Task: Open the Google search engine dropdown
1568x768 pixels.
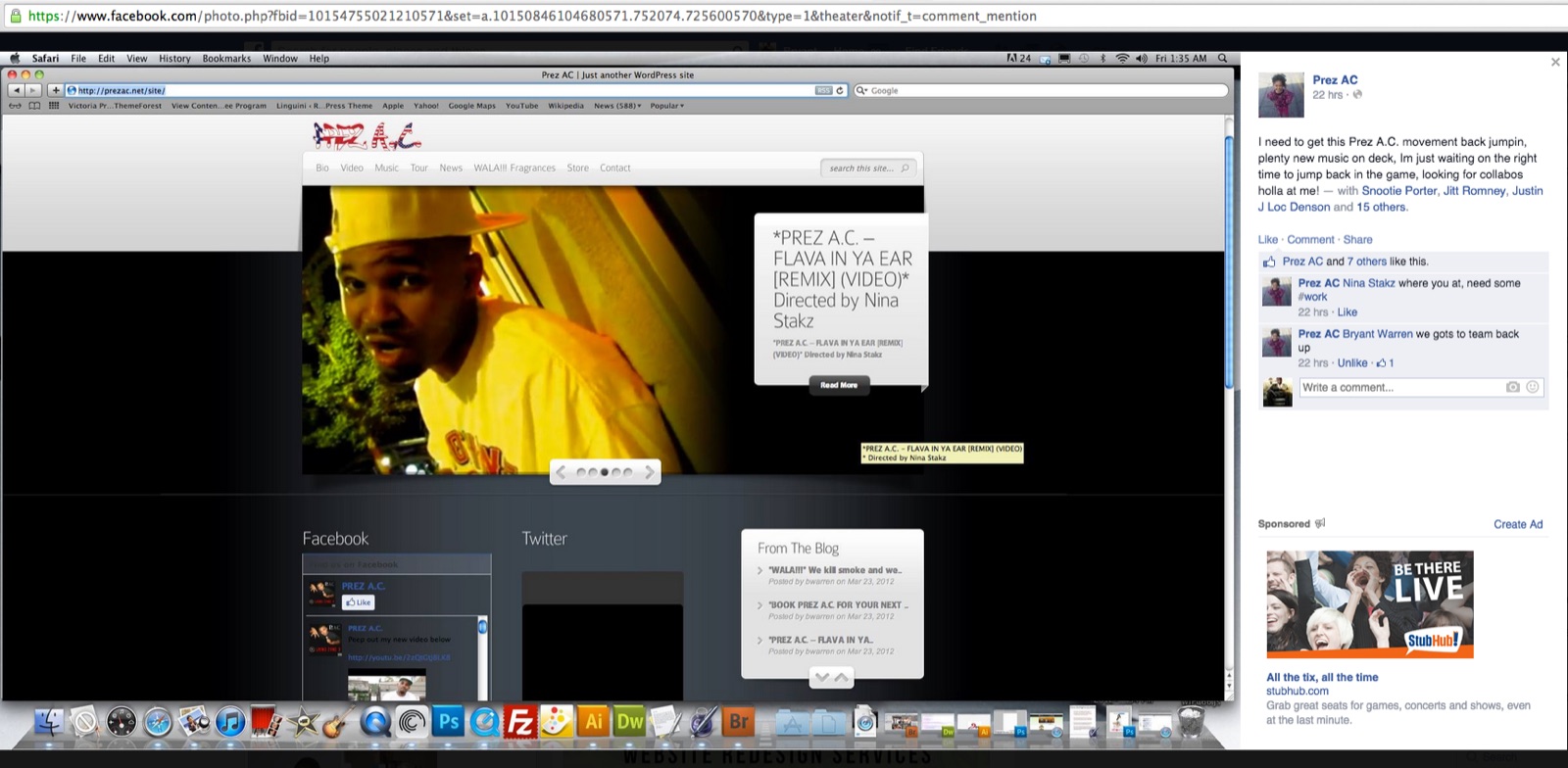Action: (x=862, y=90)
